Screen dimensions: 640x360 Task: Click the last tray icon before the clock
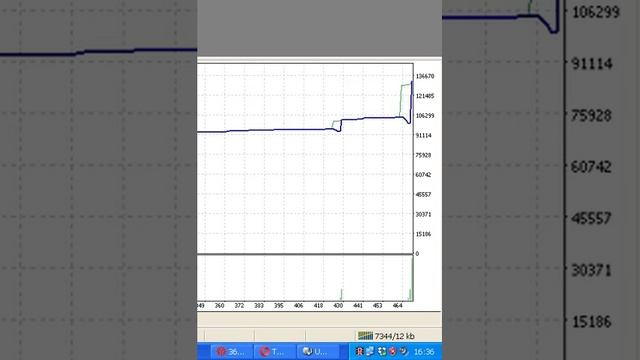coord(404,351)
